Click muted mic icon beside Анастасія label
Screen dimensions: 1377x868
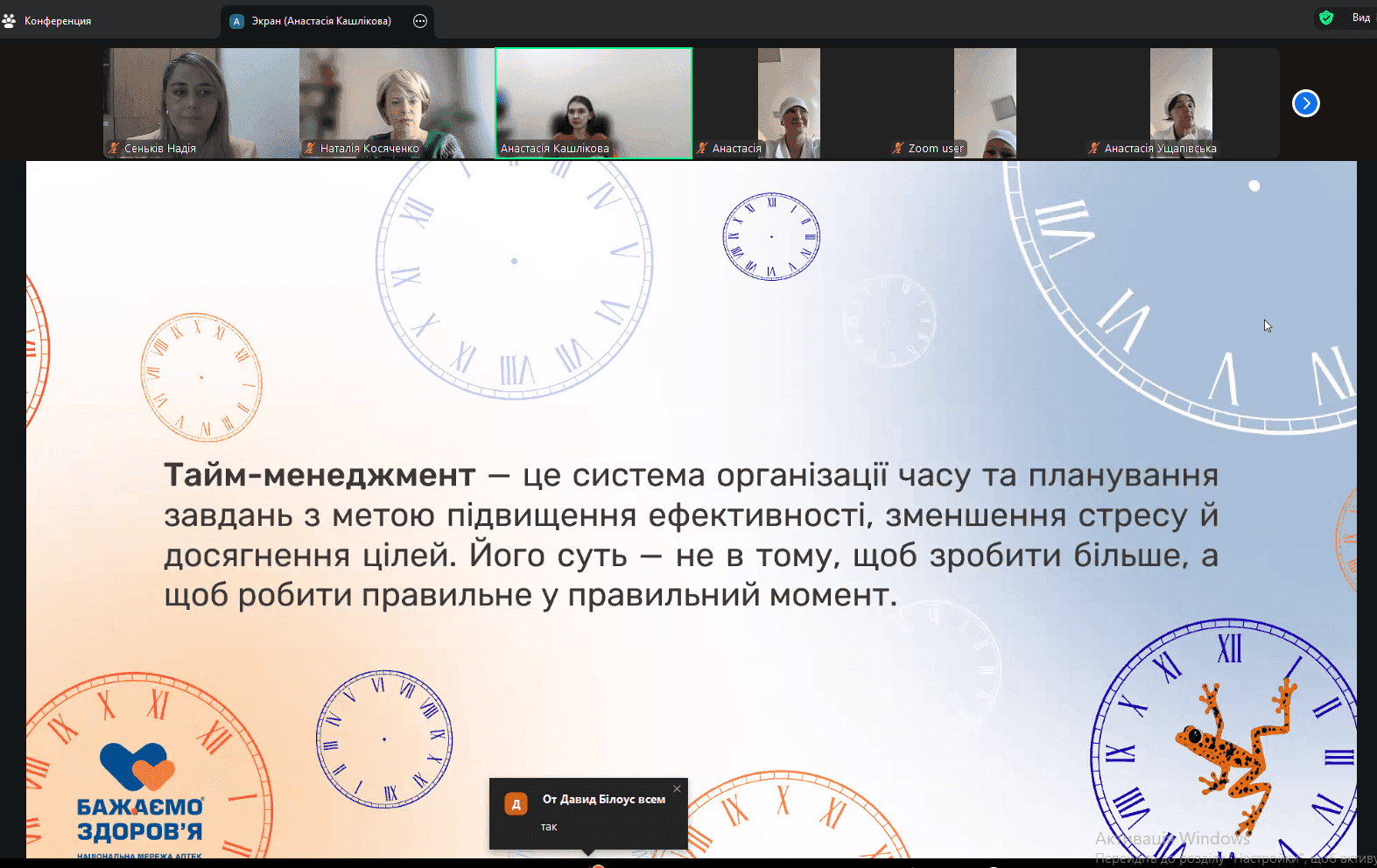tap(702, 149)
